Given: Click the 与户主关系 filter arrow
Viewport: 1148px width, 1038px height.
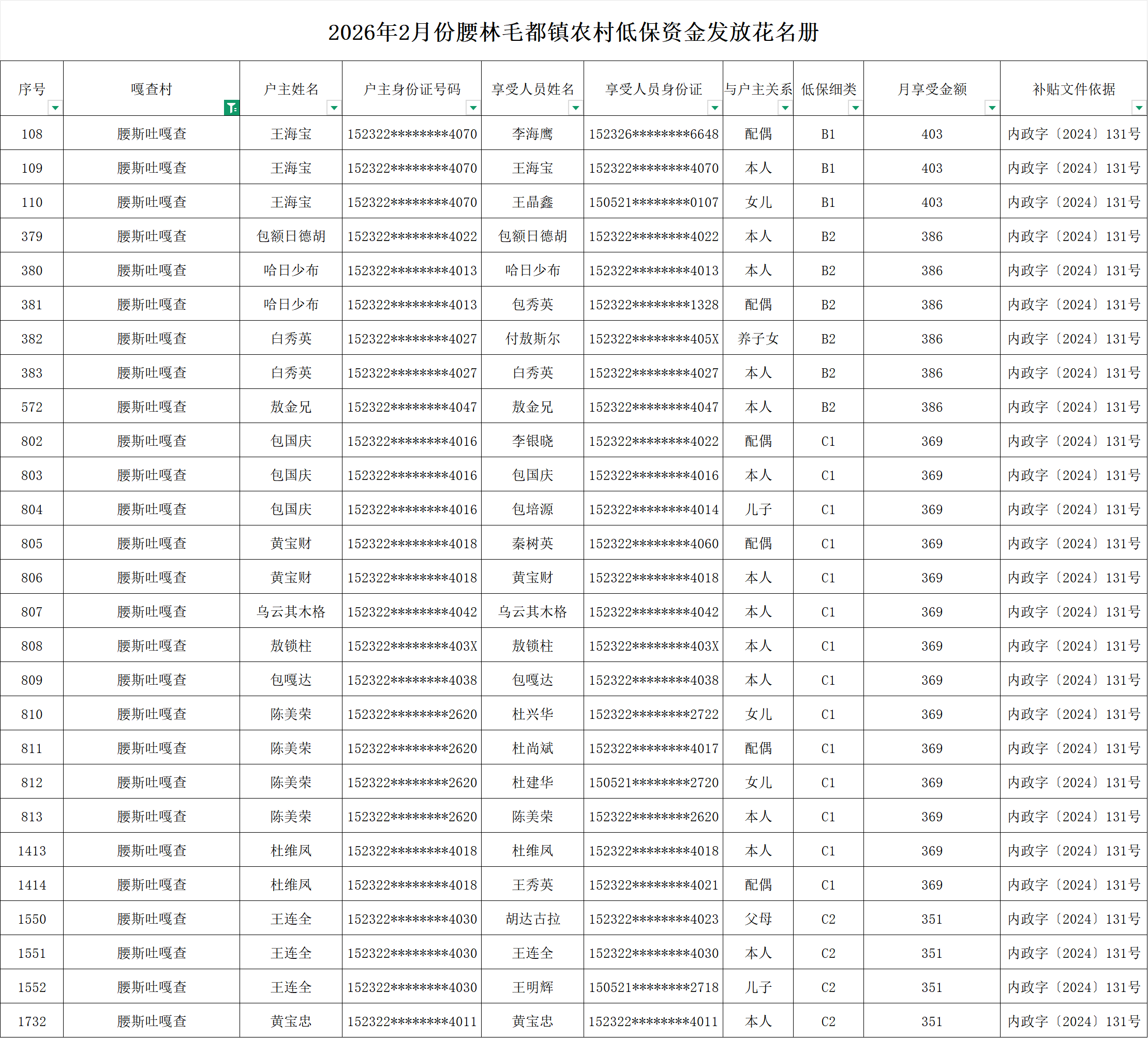Looking at the screenshot, I should (785, 108).
